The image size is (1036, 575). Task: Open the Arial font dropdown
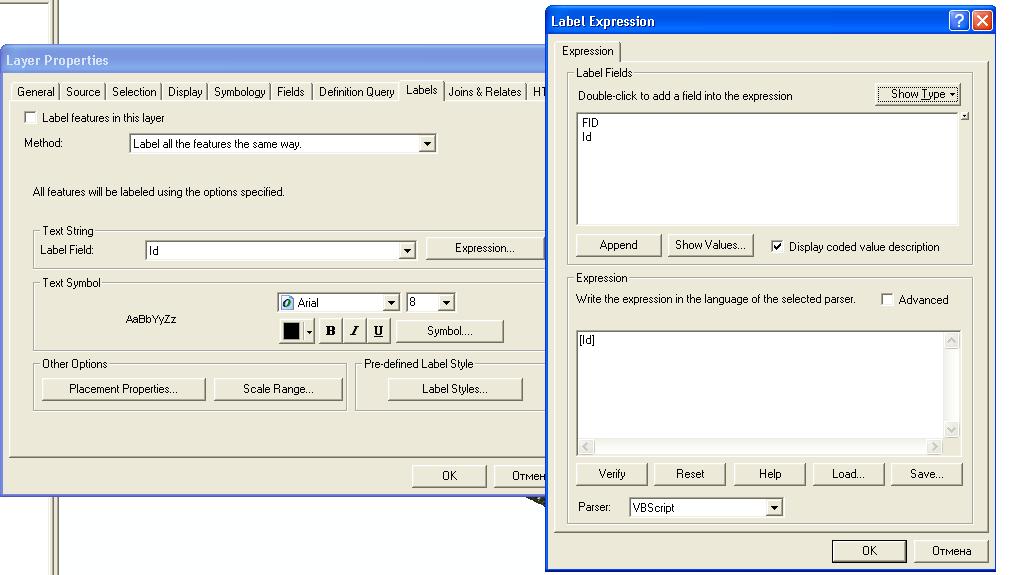click(x=391, y=303)
